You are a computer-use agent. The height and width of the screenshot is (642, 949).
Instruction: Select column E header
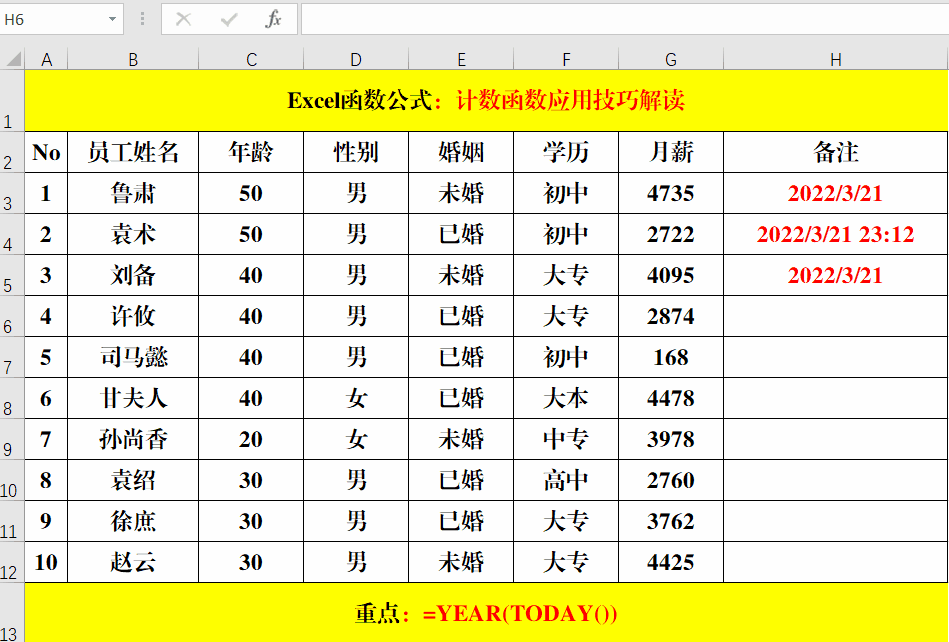pos(461,59)
